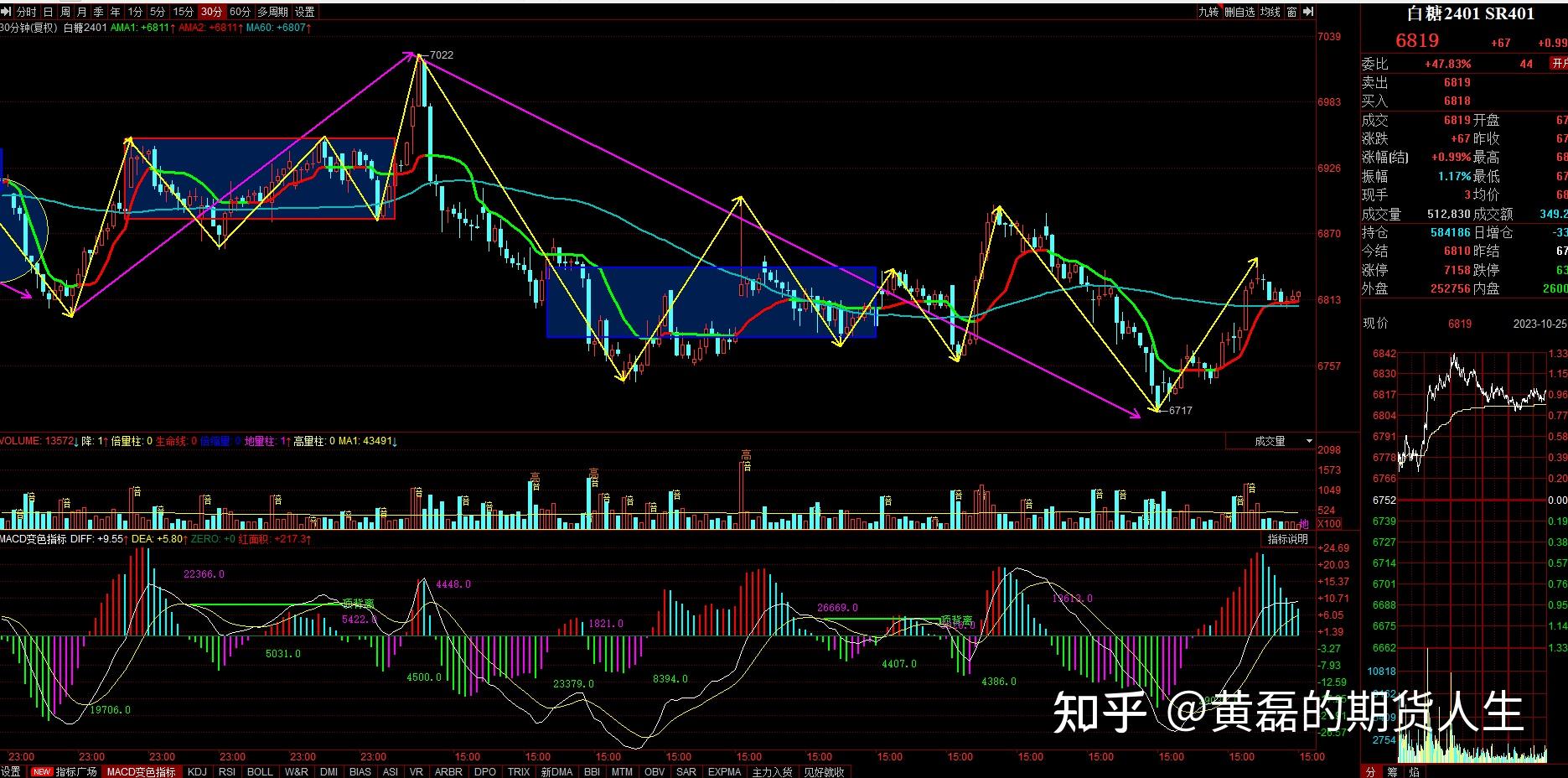Select the 焰 tab under mini chart
The height and width of the screenshot is (778, 1568).
coord(1414,771)
